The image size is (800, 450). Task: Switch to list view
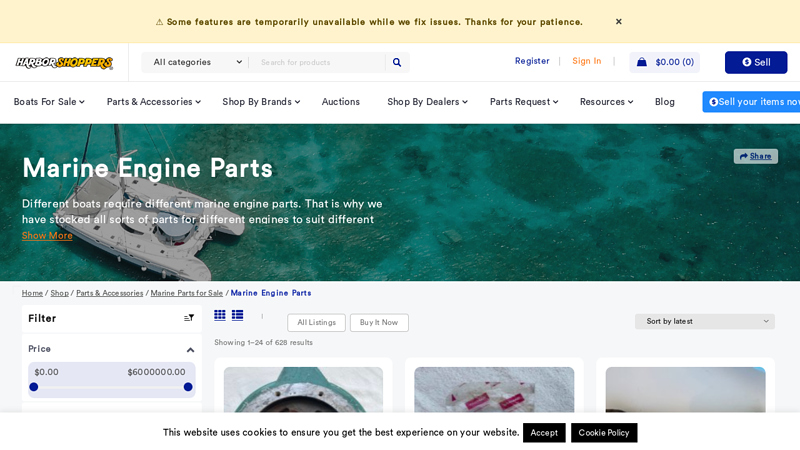237,315
